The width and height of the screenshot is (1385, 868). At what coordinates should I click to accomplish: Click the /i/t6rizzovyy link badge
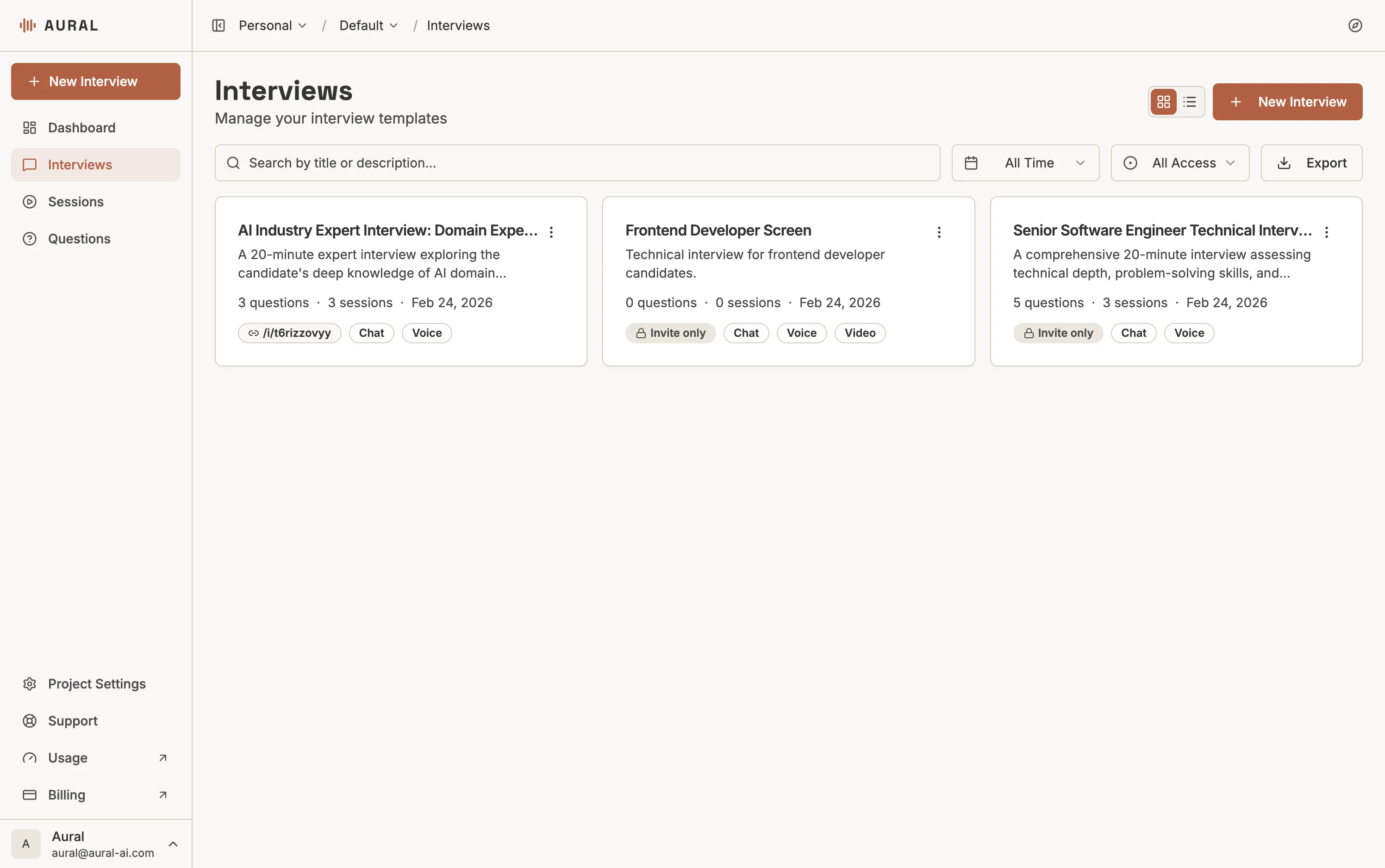289,333
